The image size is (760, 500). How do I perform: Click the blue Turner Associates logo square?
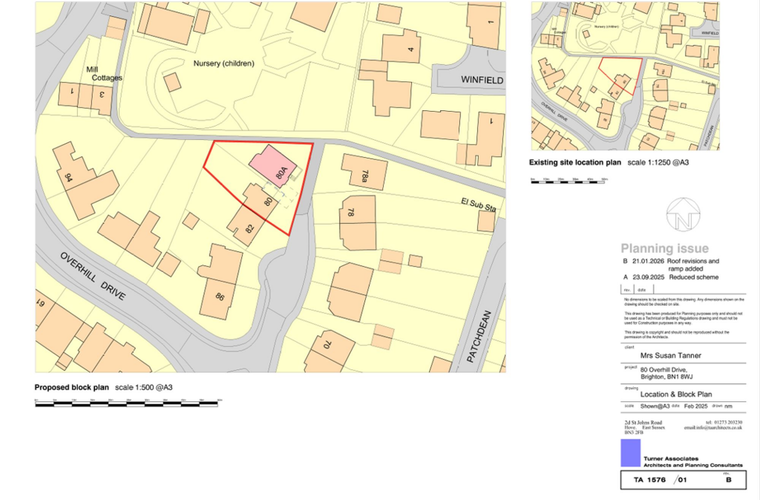pos(629,453)
